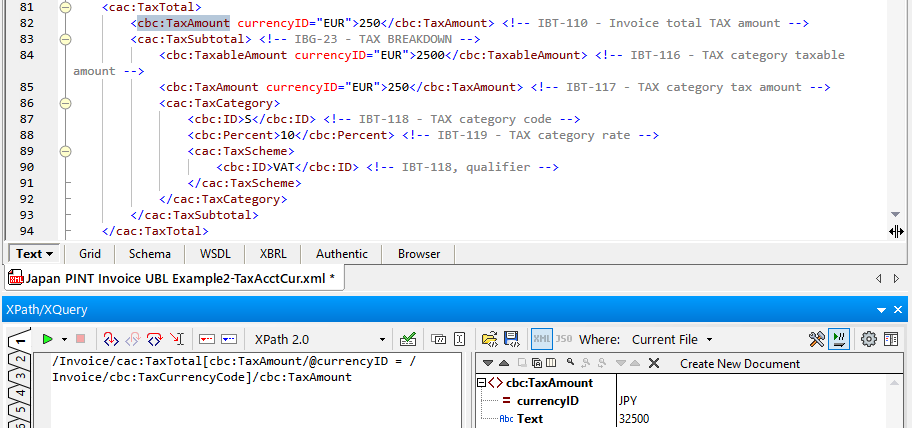Switch to XPath expression tab 2
Screen dimensions: 912x428
click(19, 360)
